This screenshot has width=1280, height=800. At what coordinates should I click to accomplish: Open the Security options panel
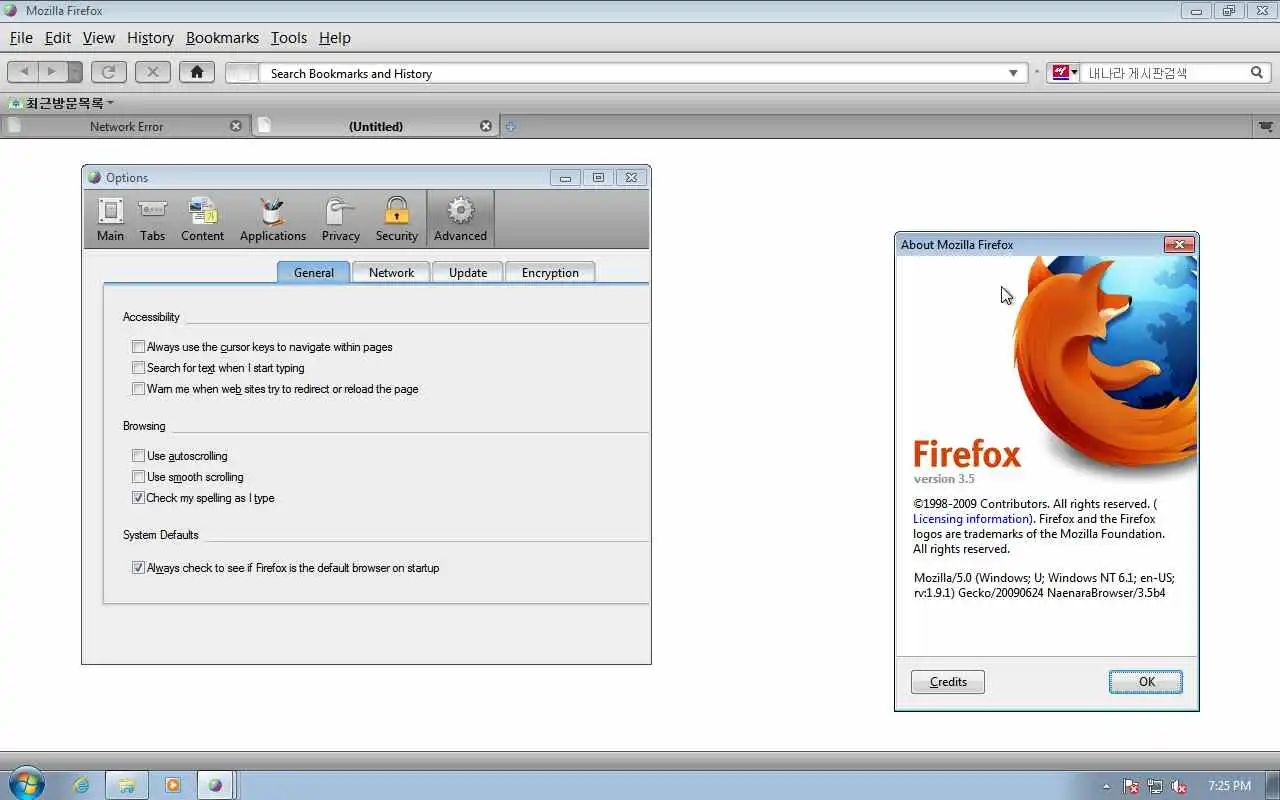396,219
